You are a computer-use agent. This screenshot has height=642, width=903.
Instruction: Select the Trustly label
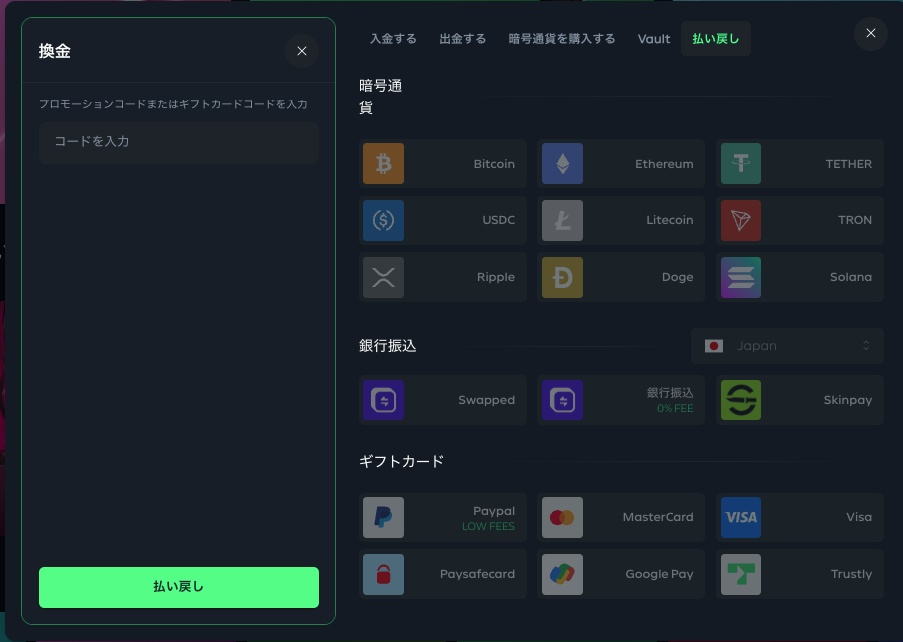coord(851,574)
